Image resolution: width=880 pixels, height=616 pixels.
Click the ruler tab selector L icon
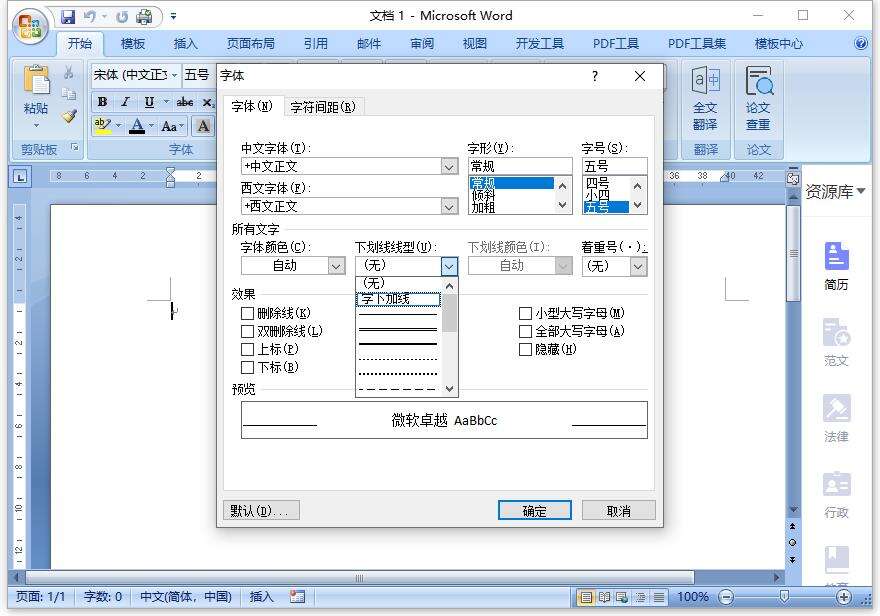20,177
